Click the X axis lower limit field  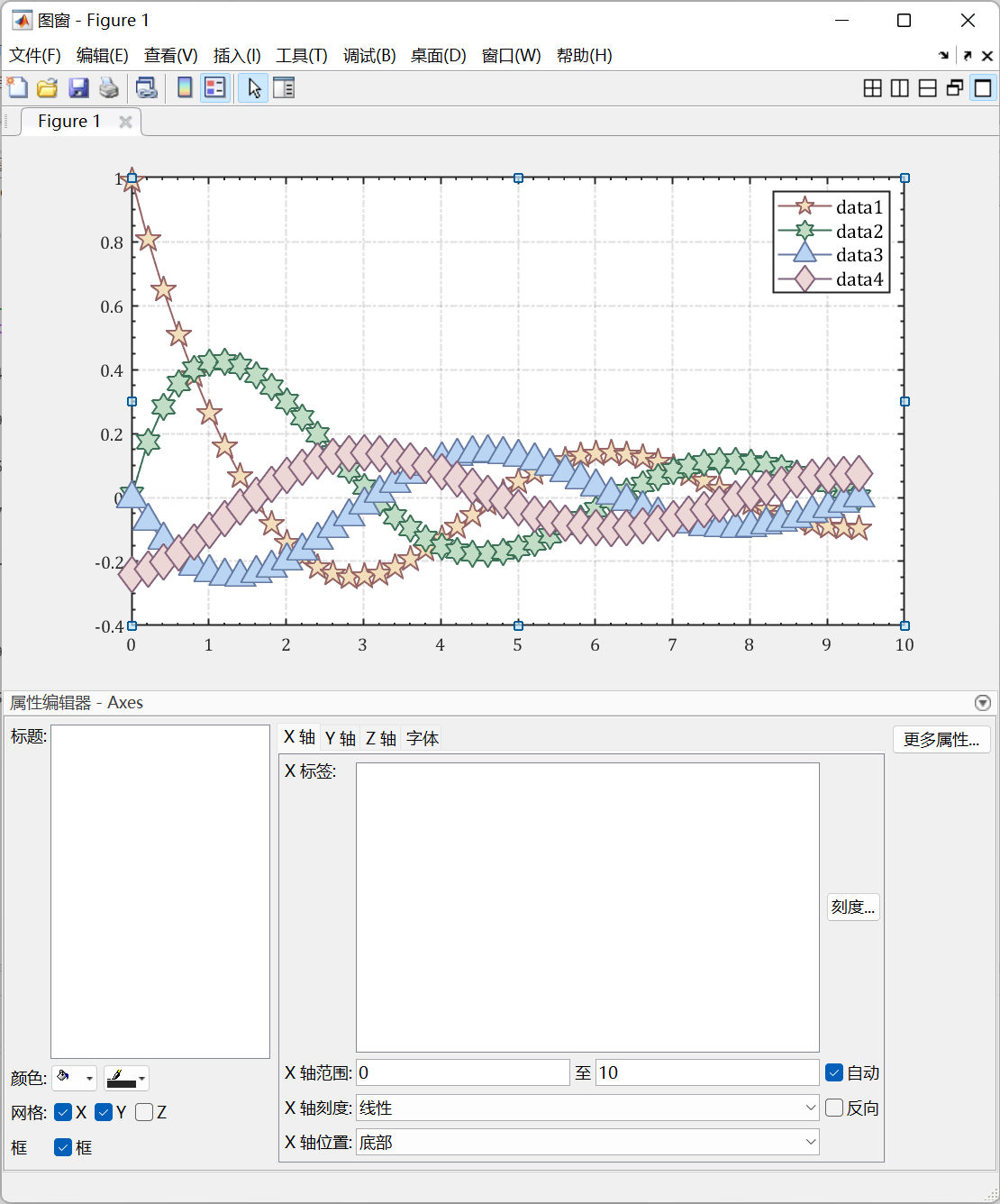click(x=463, y=1072)
